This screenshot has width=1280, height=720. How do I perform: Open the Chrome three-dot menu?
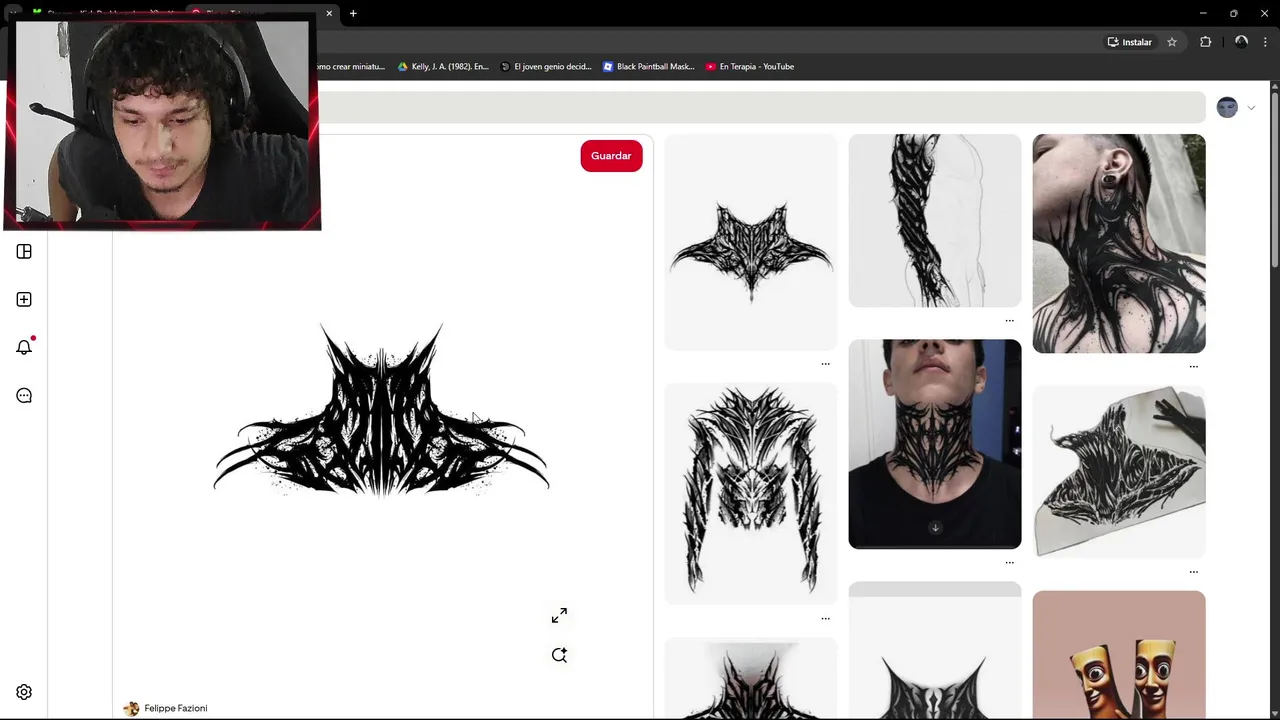[x=1265, y=42]
